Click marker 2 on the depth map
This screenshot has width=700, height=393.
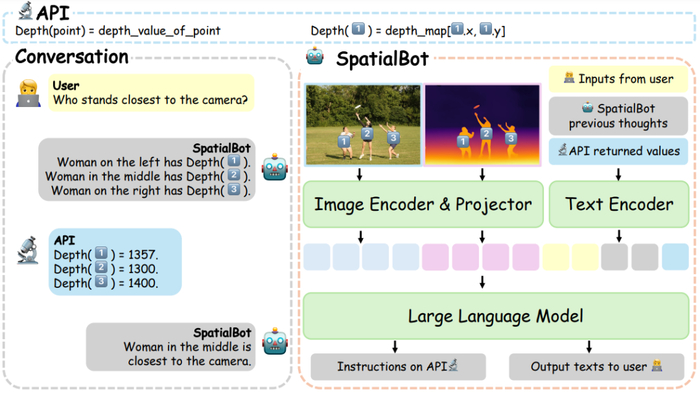[486, 133]
